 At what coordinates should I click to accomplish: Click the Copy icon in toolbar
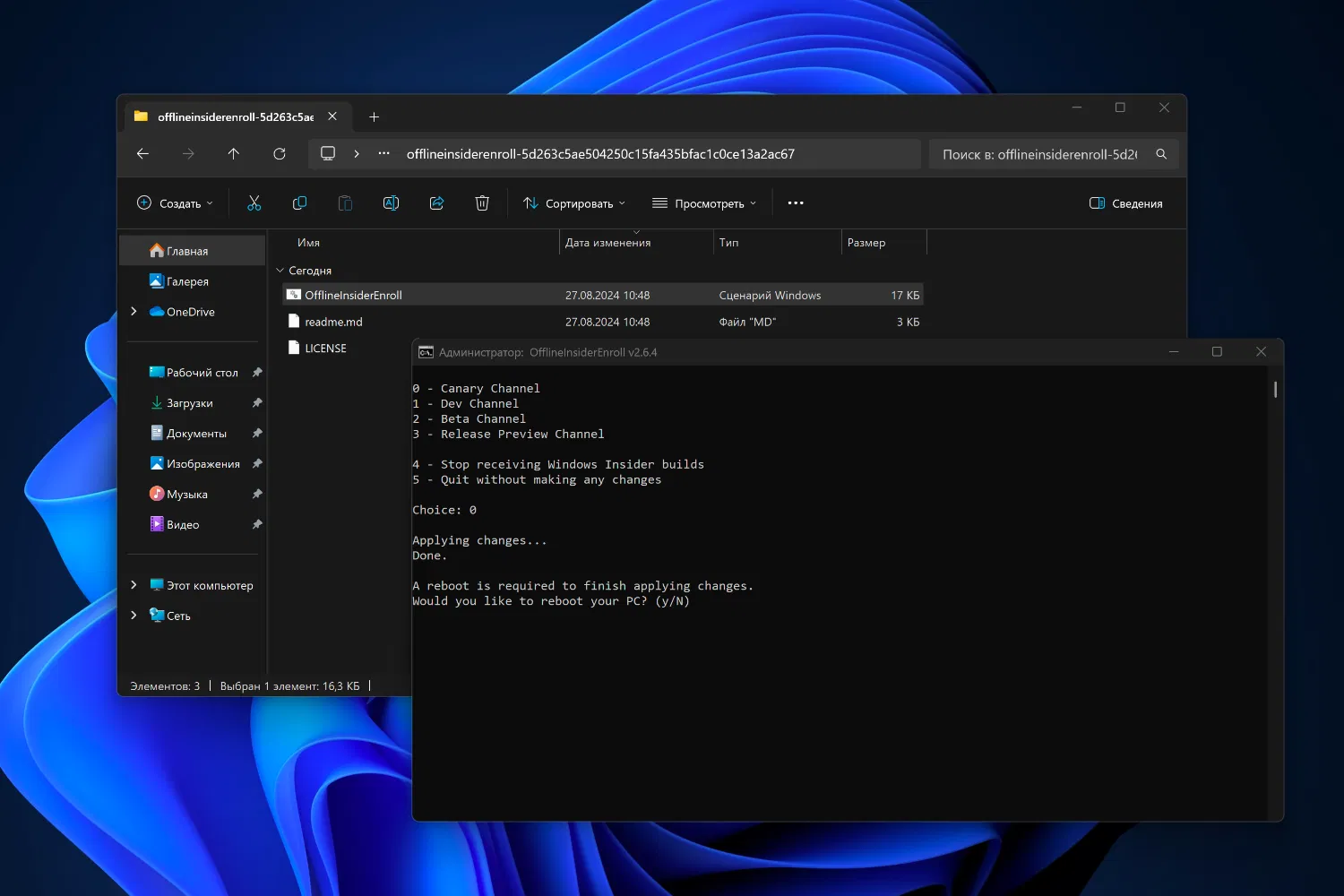(x=299, y=203)
